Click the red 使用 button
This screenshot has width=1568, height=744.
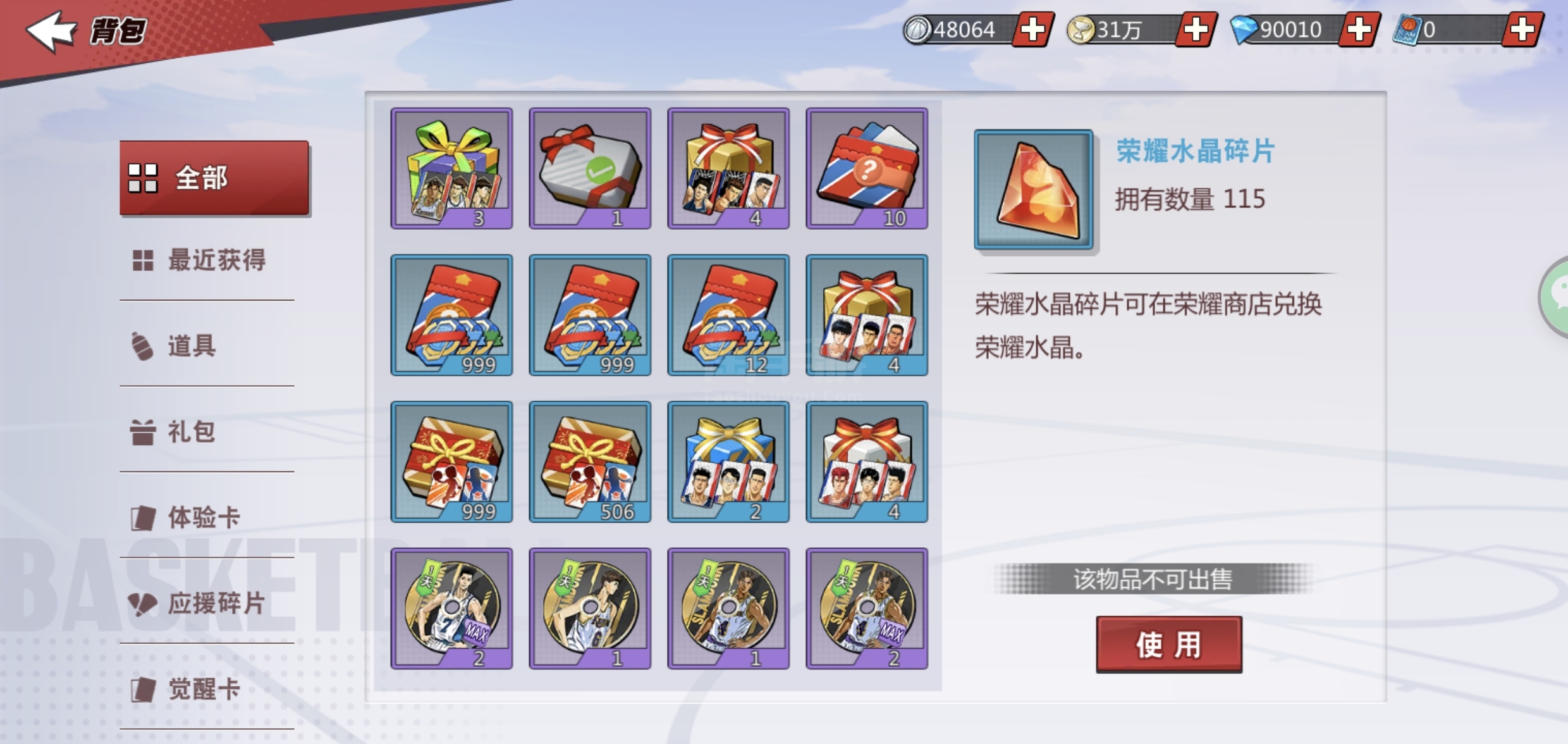click(x=1169, y=644)
